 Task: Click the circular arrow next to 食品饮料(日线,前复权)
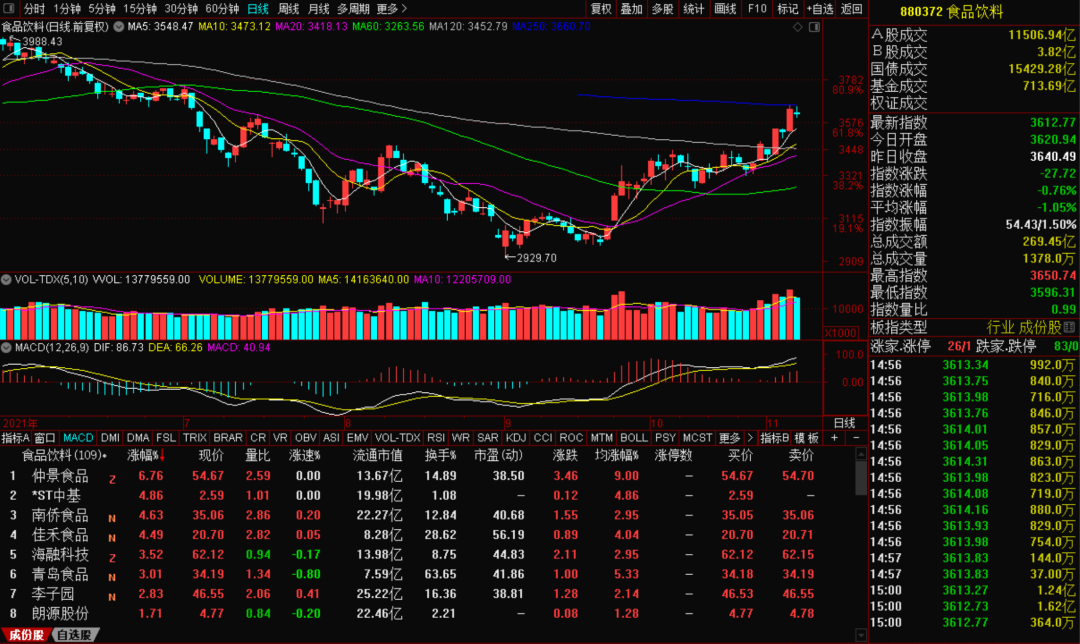pyautogui.click(x=119, y=27)
